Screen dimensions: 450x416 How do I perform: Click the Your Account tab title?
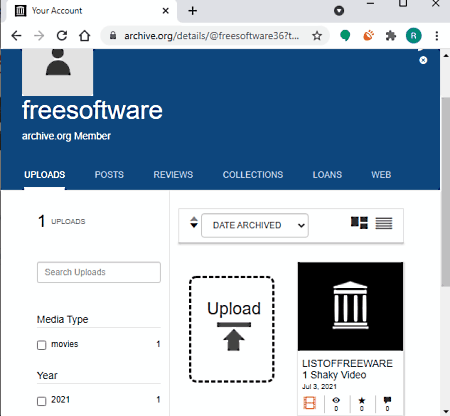(x=57, y=11)
